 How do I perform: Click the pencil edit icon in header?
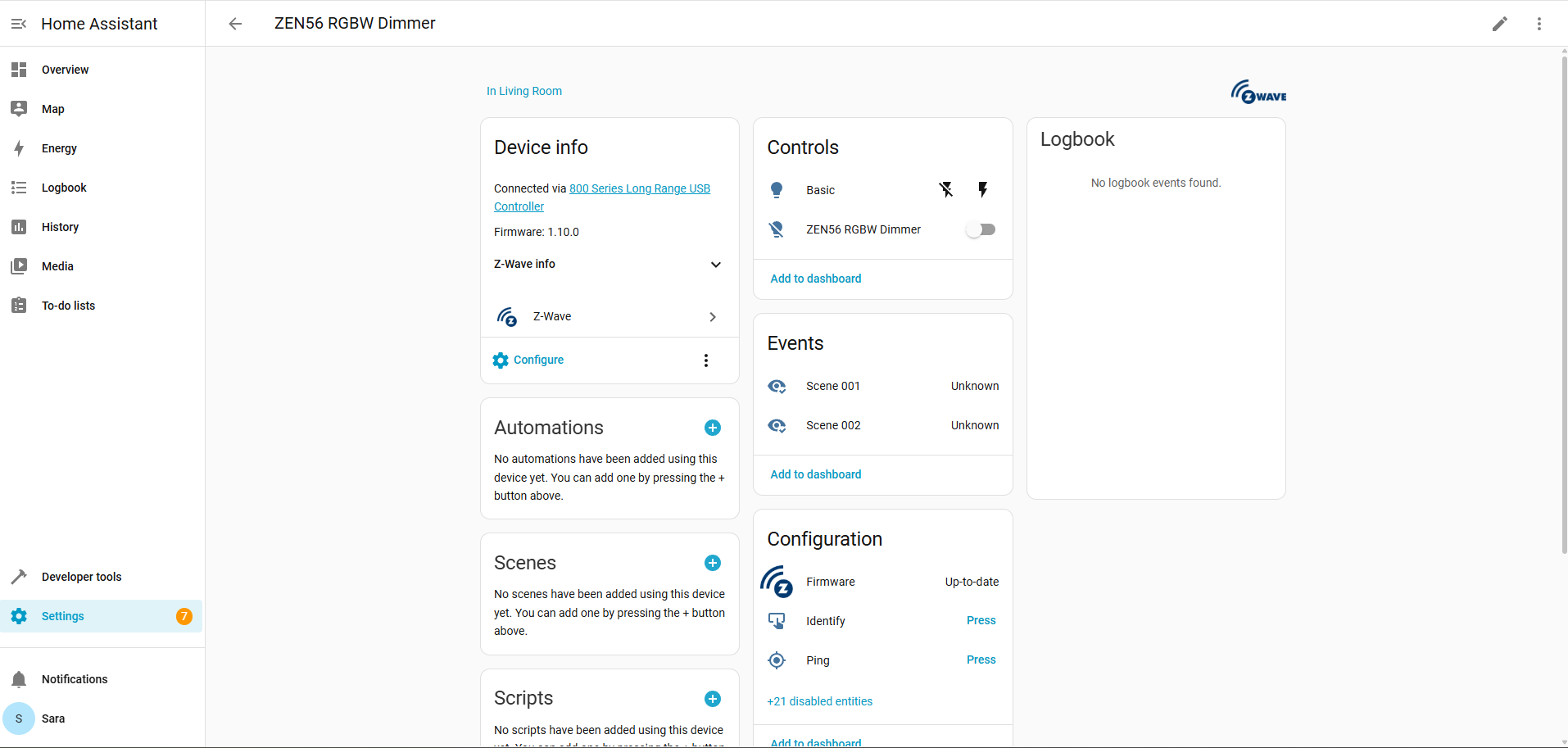click(1499, 24)
